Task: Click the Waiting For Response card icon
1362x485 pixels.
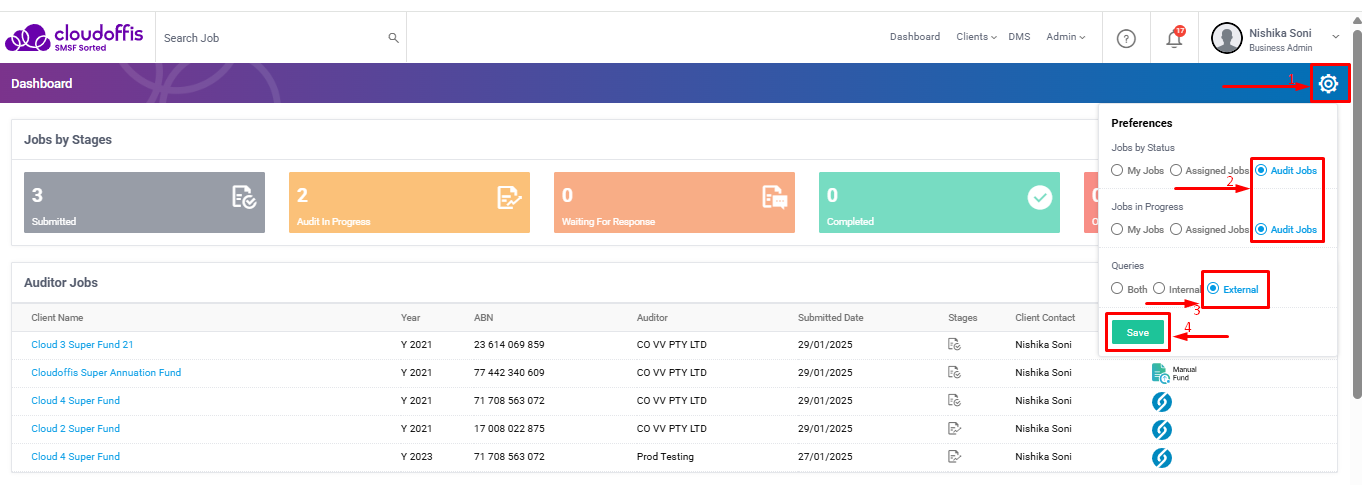Action: click(774, 197)
